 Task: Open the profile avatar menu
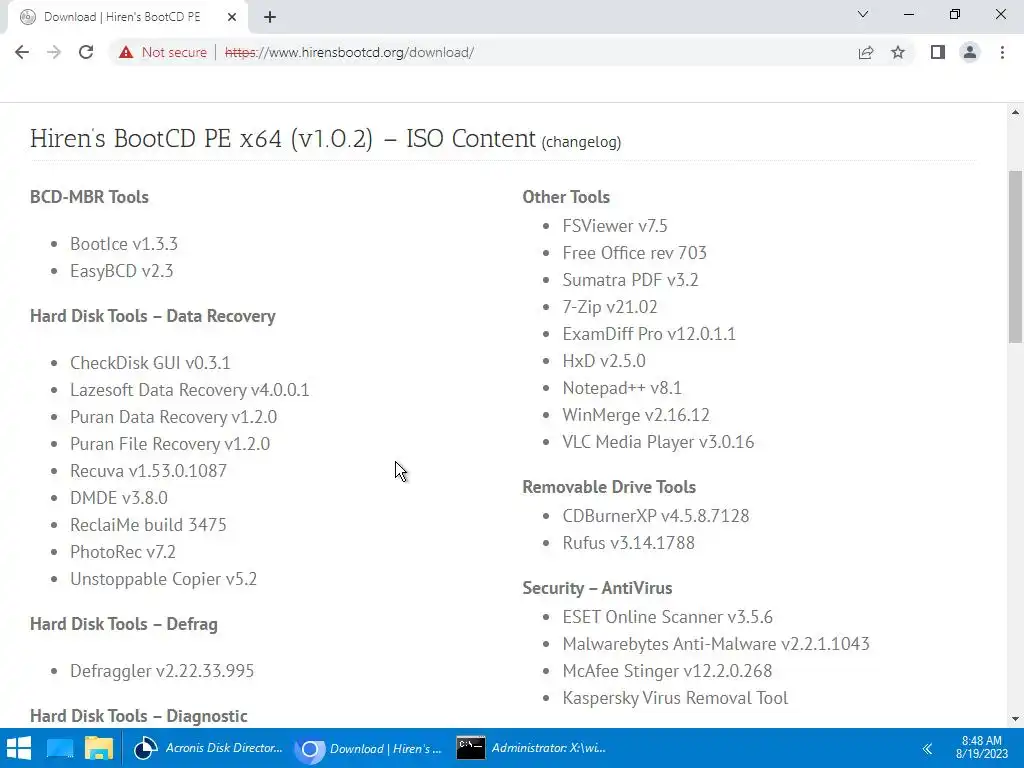coord(970,52)
